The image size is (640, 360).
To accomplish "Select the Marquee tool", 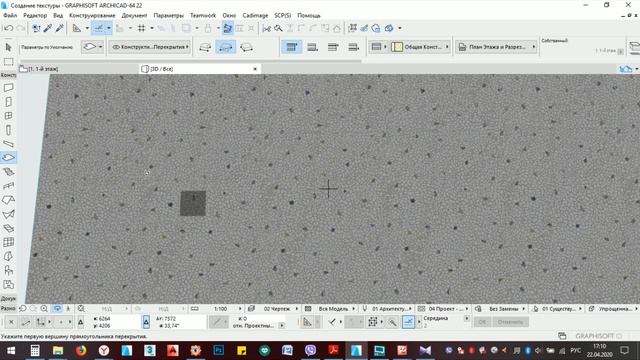I will pyautogui.click(x=8, y=62).
